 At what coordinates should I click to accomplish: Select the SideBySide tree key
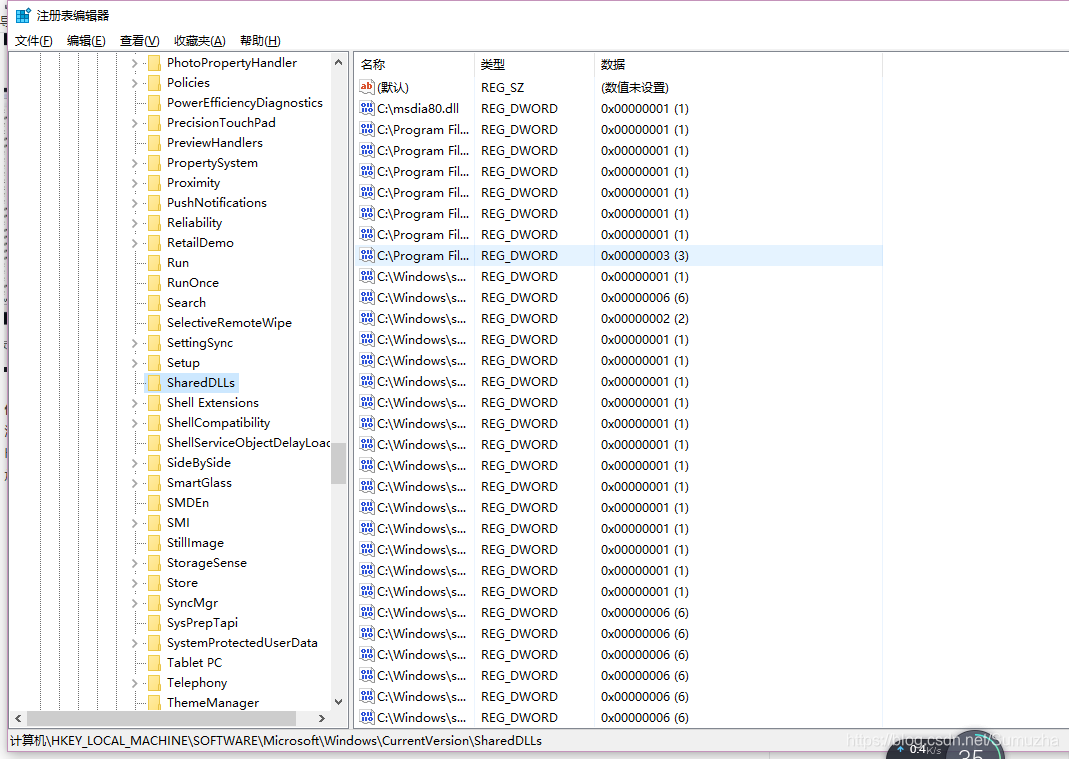coord(198,463)
